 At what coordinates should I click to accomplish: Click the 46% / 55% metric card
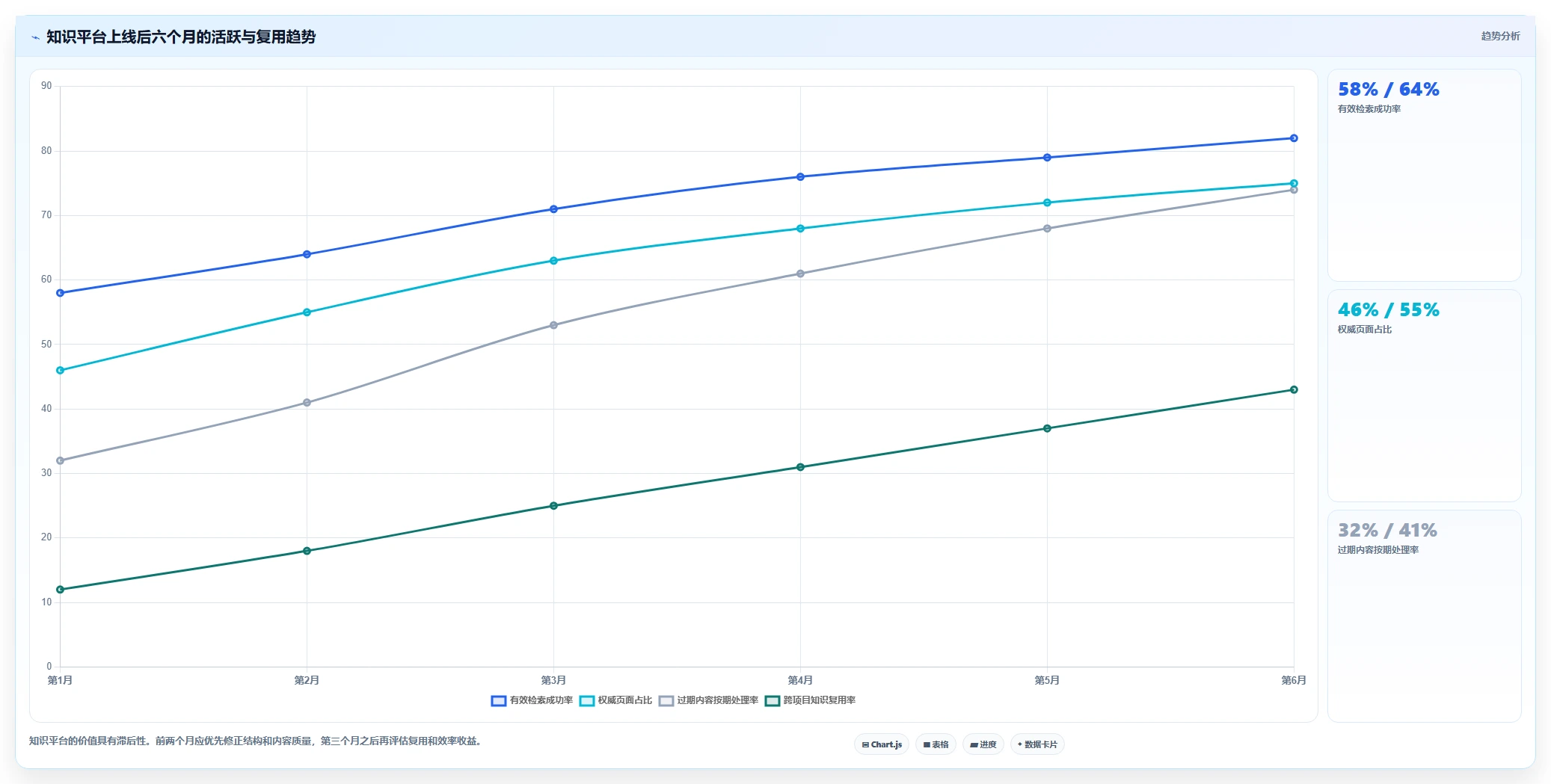pos(1424,396)
